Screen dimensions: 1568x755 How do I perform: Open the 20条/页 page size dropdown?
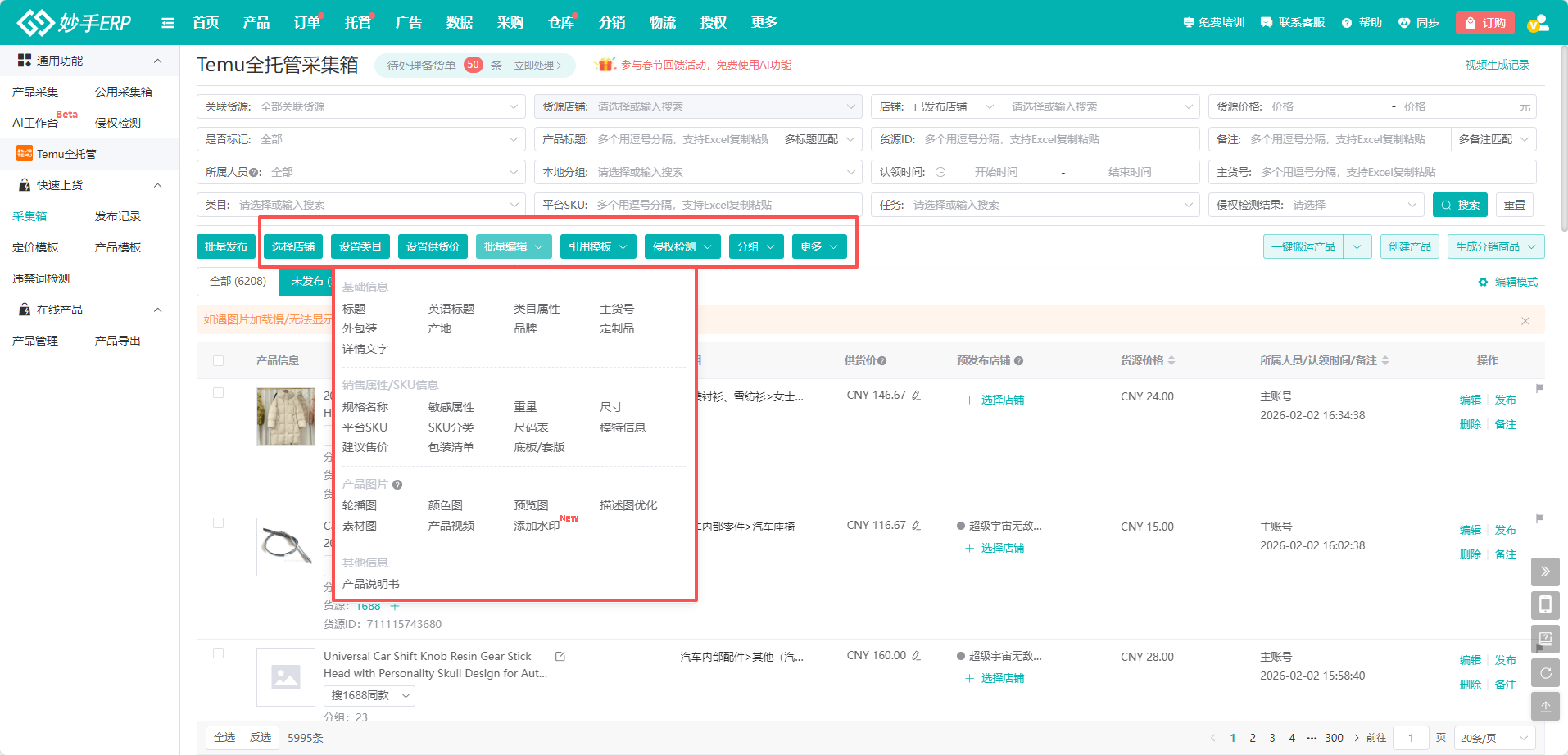(1494, 738)
